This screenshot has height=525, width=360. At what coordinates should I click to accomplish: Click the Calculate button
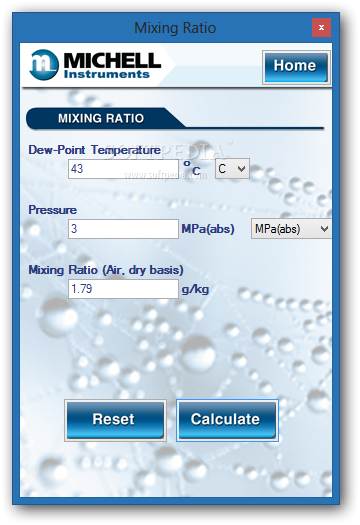tap(227, 420)
